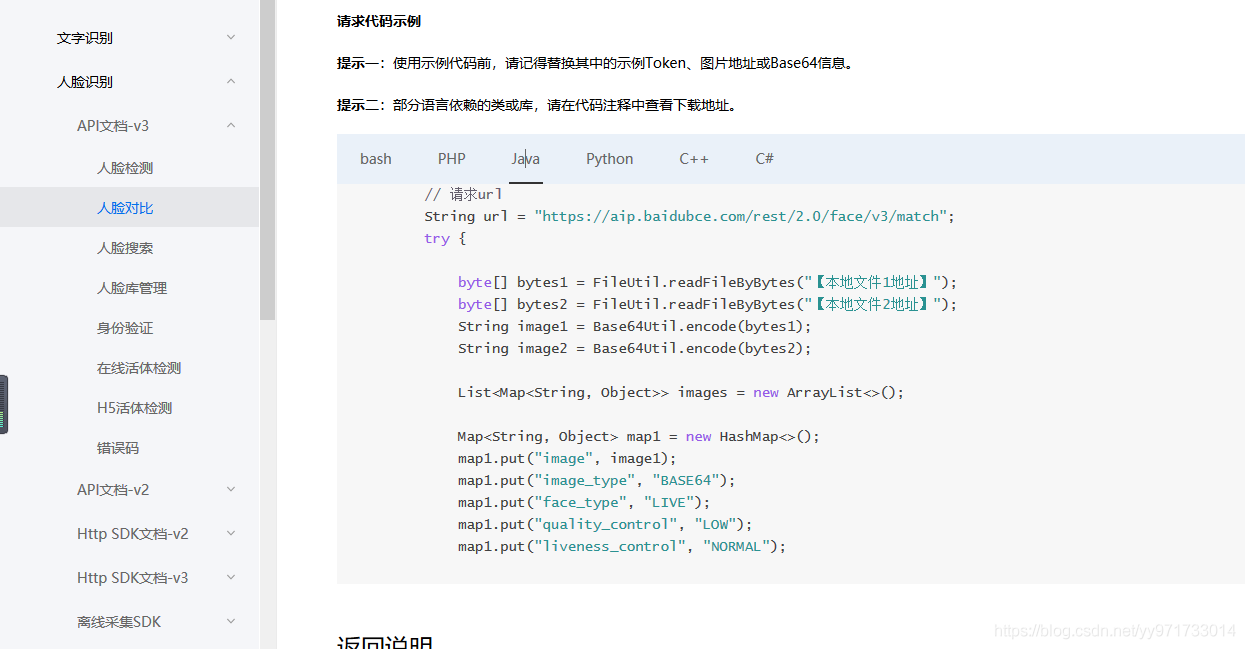The height and width of the screenshot is (649, 1245).
Task: Open the 错误码 reference page
Action: (124, 447)
